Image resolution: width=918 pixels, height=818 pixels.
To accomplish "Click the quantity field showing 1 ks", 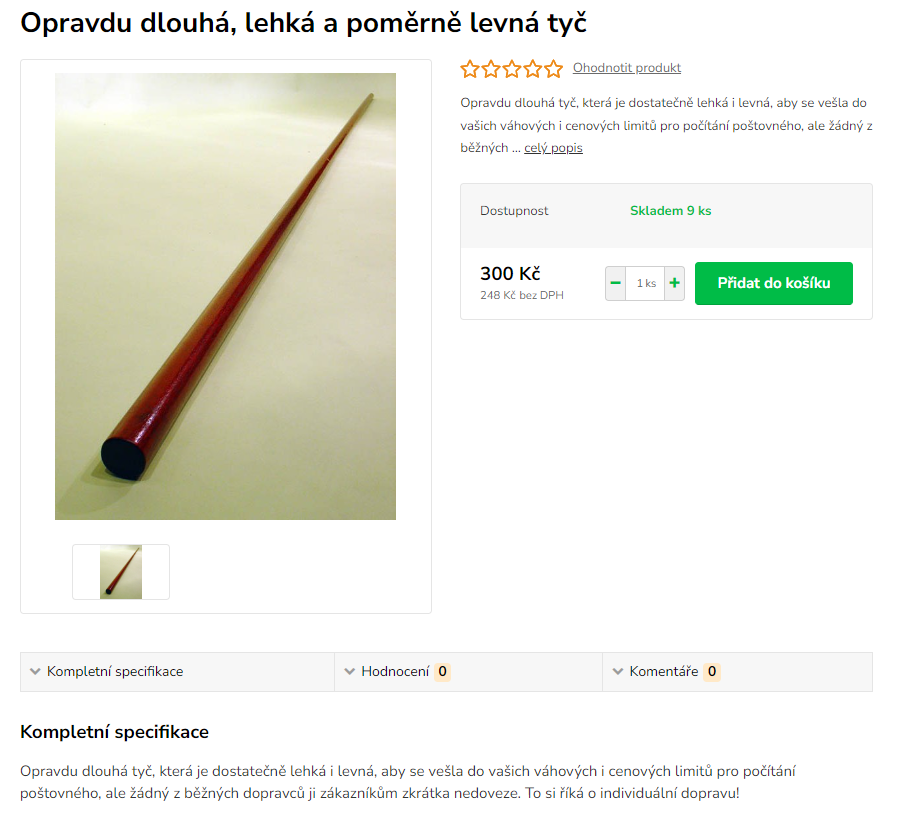I will (x=645, y=283).
